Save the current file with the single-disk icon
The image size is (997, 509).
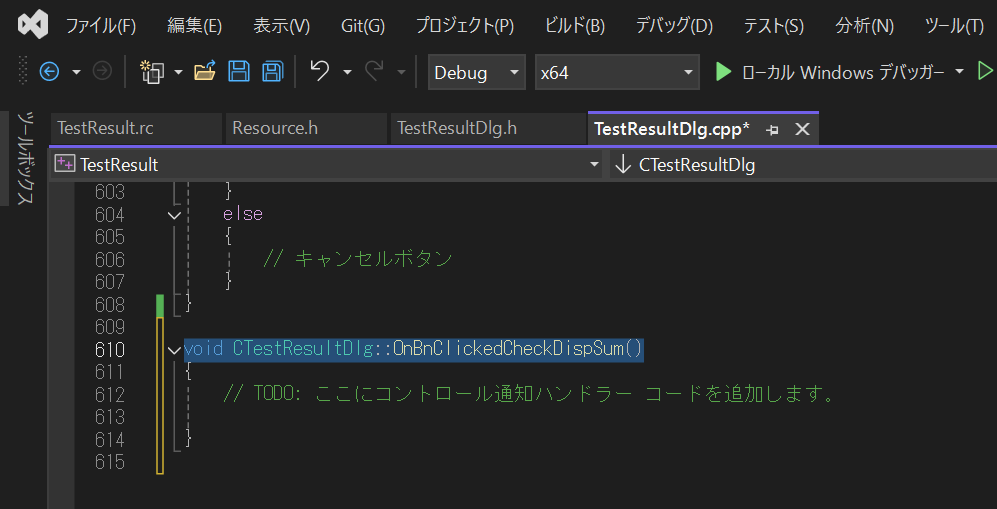coord(239,72)
